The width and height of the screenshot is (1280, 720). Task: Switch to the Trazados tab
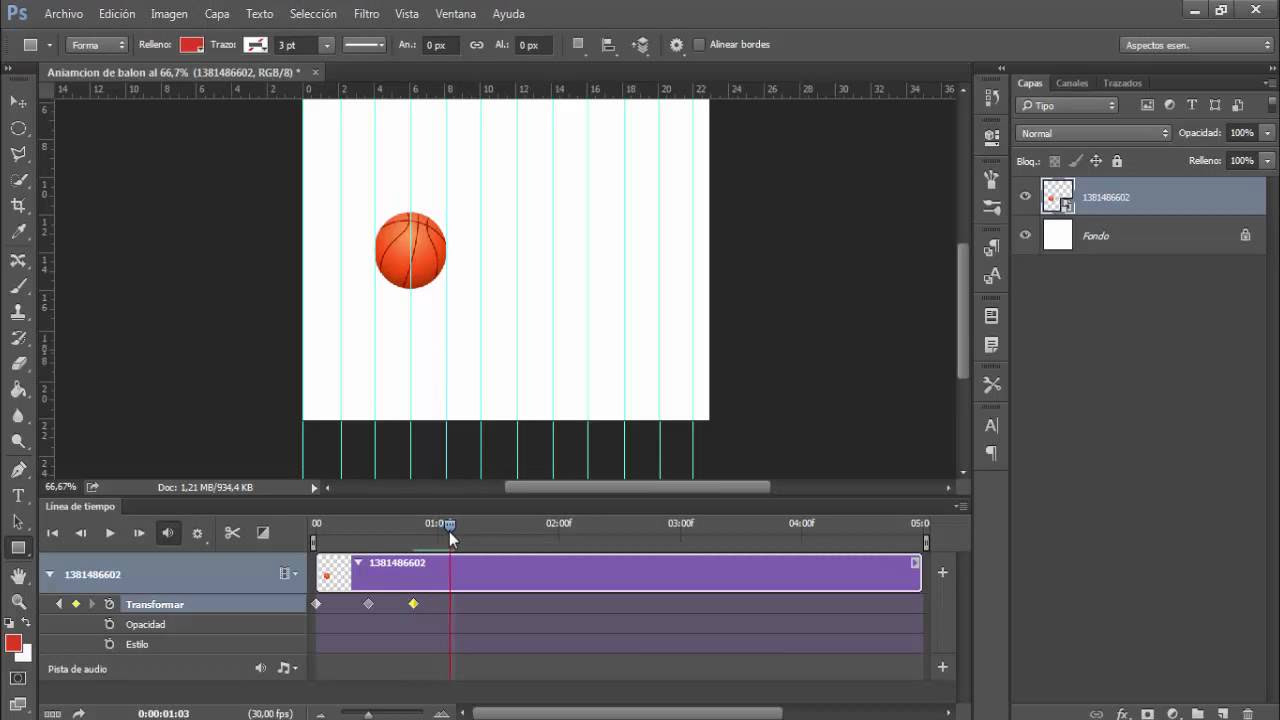(1122, 83)
